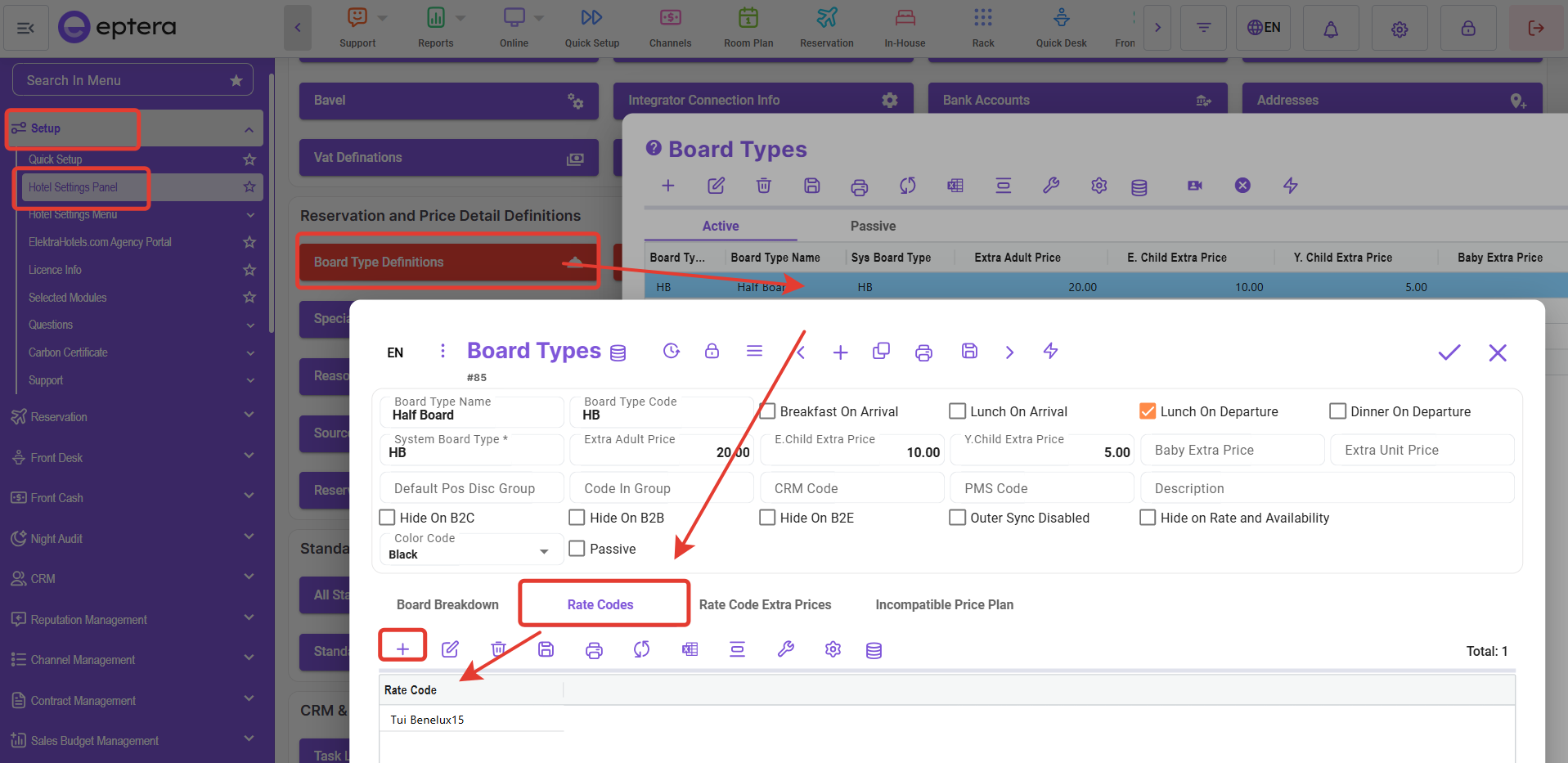Click the Board Type Definitions button
The image size is (1568, 763).
pyautogui.click(x=447, y=262)
